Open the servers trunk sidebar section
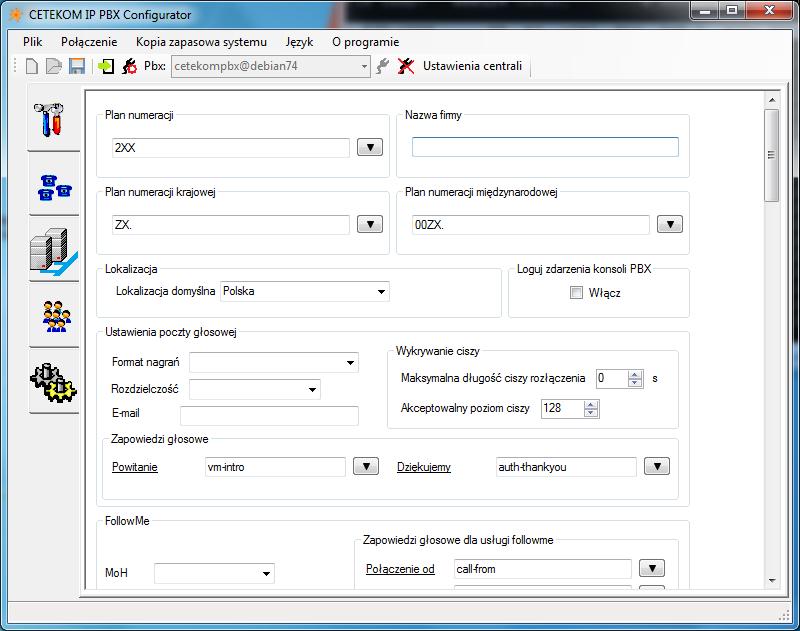800x631 pixels. pos(54,251)
